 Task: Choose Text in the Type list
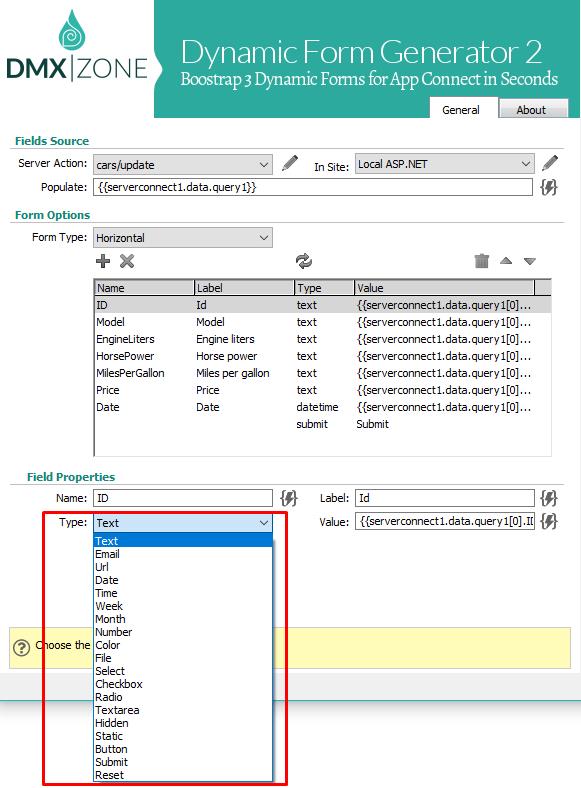(x=183, y=541)
